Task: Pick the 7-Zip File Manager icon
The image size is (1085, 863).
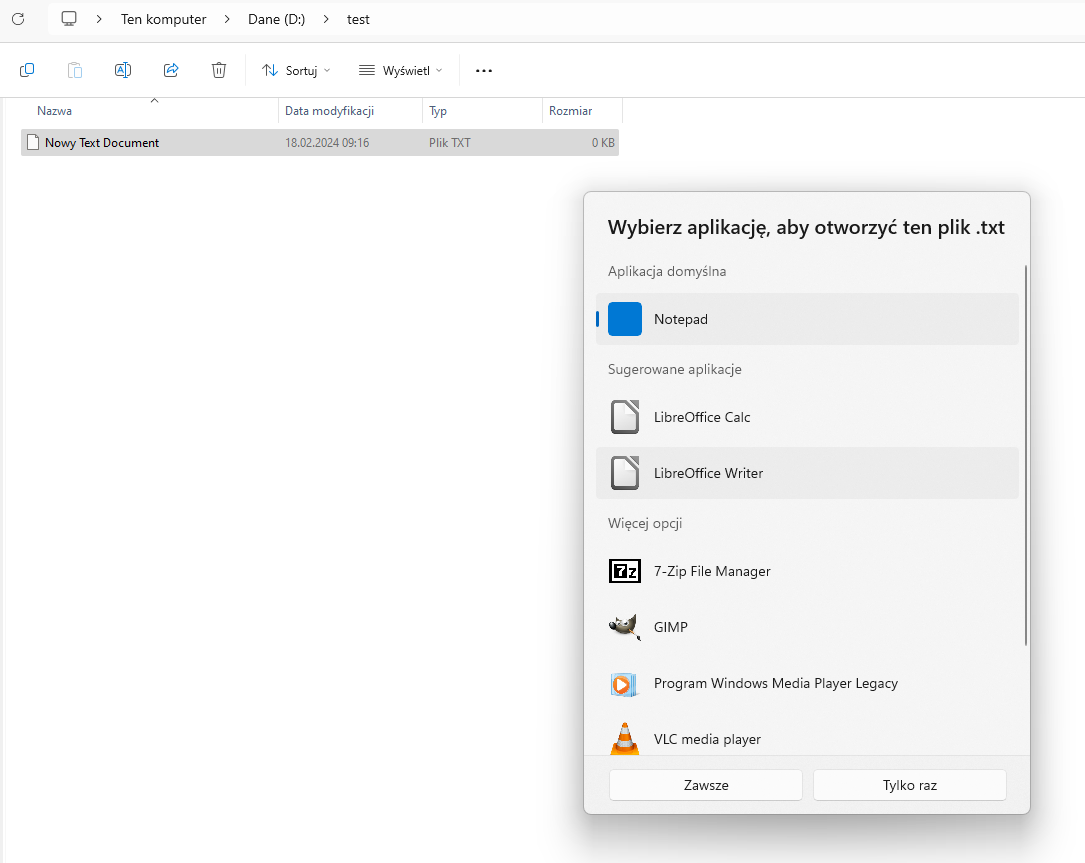Action: (x=625, y=571)
